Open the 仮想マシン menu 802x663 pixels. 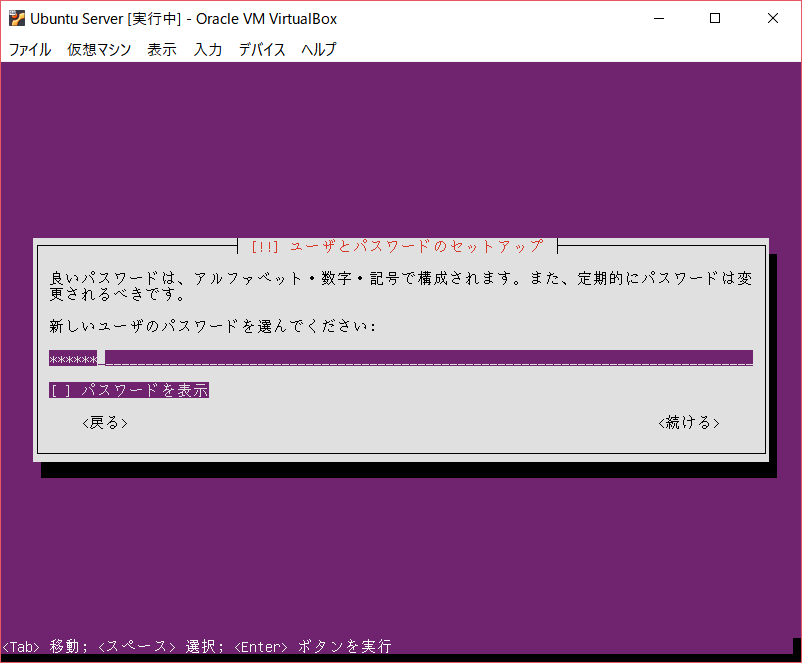pyautogui.click(x=98, y=49)
